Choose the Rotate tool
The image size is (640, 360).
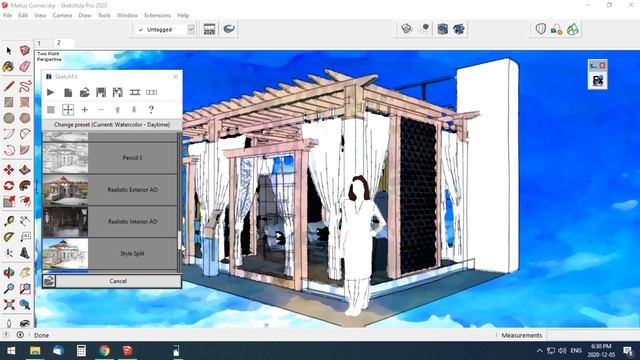9,185
